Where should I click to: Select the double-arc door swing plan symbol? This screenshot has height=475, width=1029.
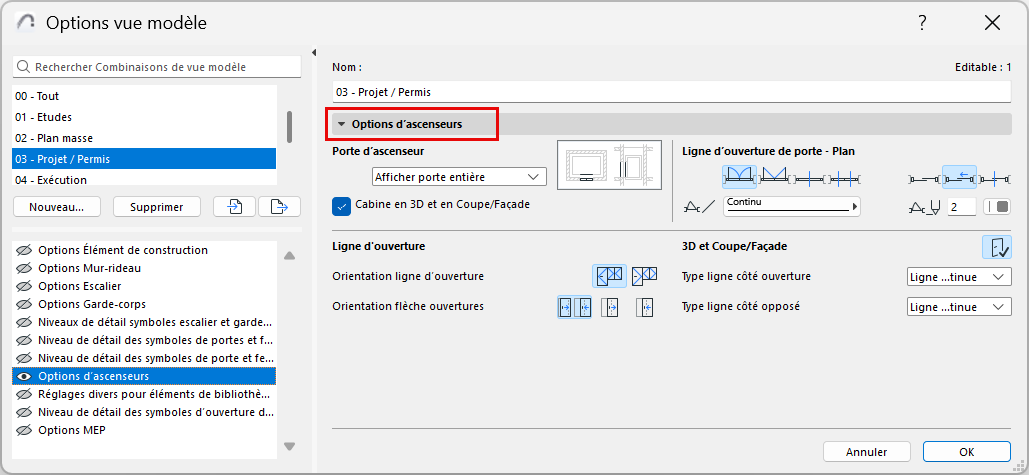pos(738,178)
